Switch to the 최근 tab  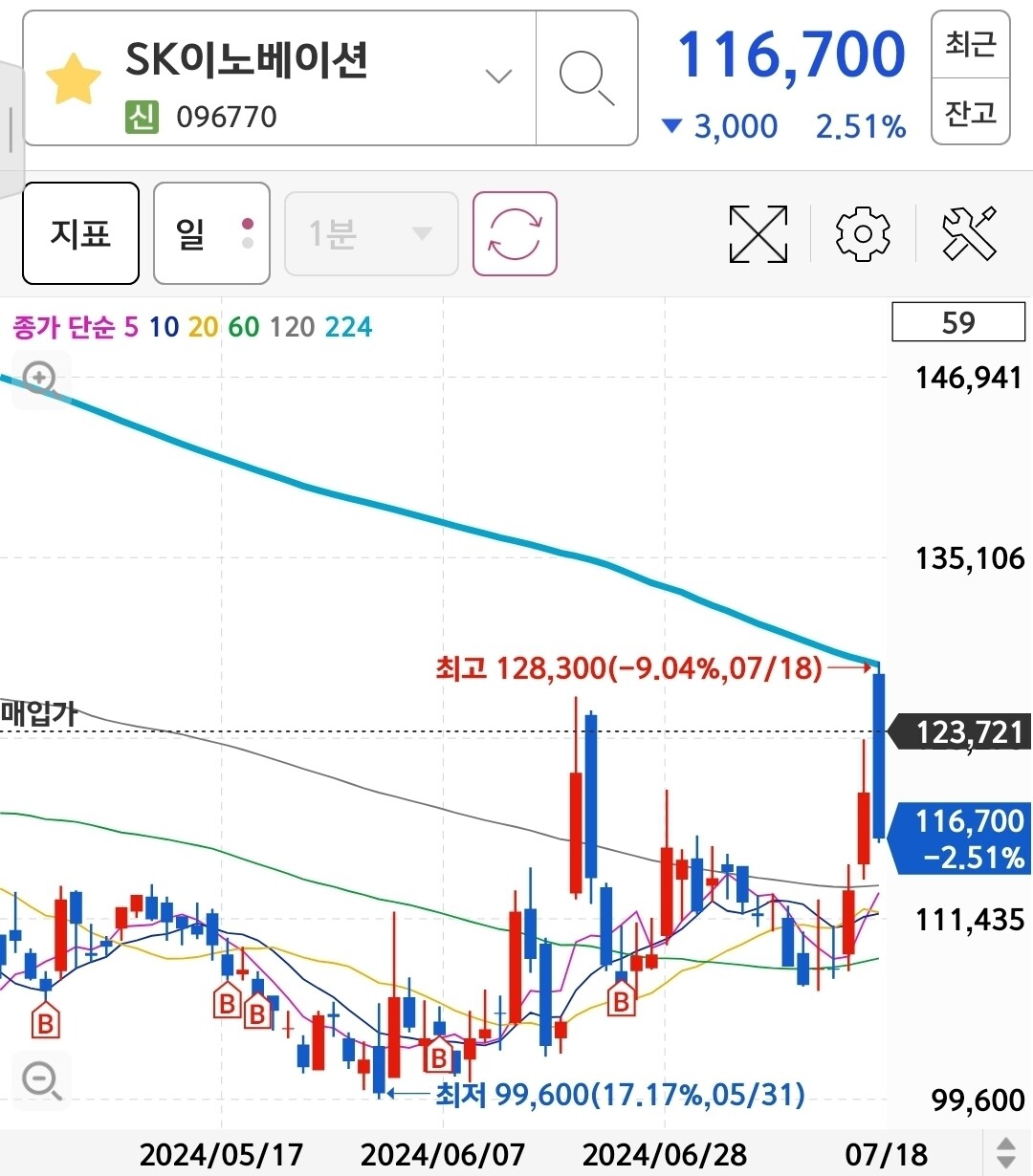click(x=969, y=46)
